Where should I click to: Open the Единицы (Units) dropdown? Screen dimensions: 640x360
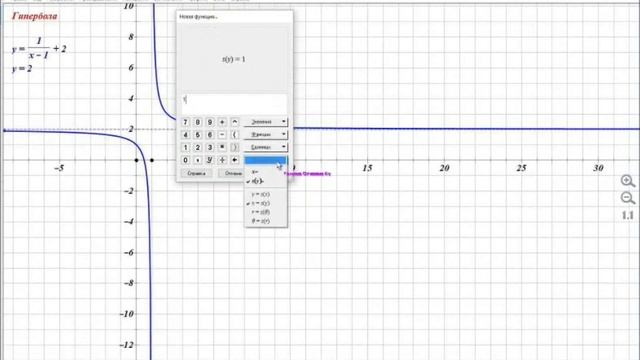click(265, 147)
